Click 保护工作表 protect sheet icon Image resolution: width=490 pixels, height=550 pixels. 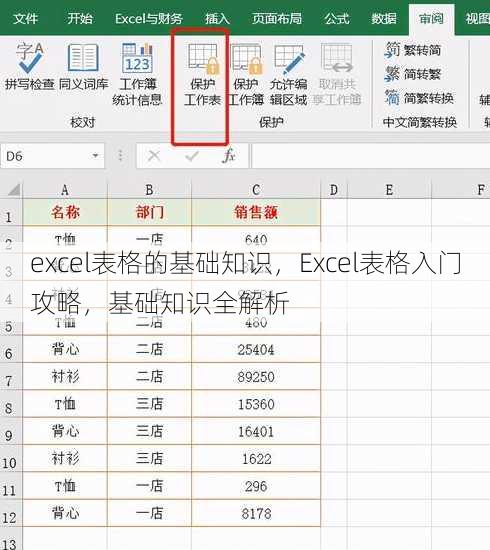(x=203, y=74)
